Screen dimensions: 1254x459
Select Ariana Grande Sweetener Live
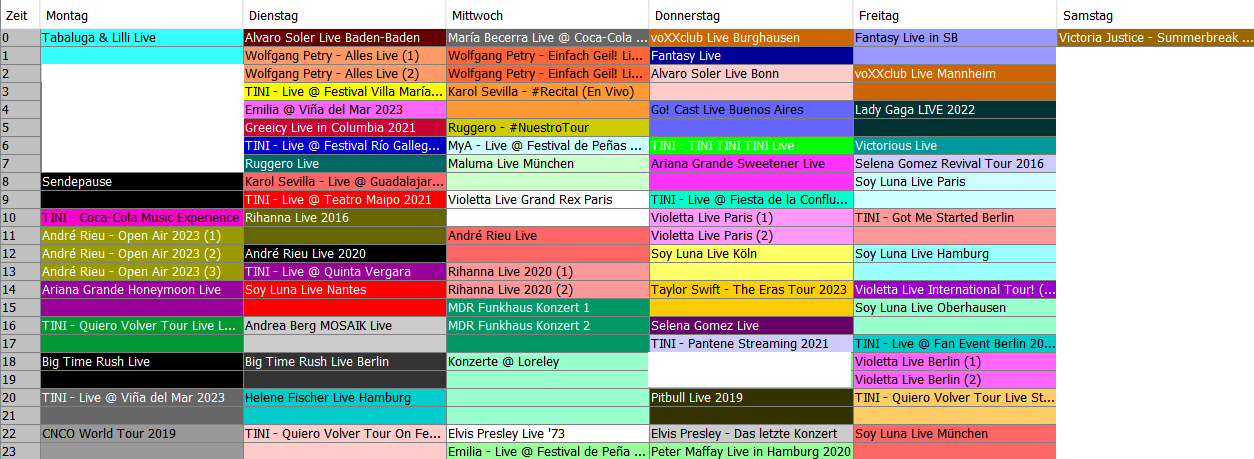(750, 164)
